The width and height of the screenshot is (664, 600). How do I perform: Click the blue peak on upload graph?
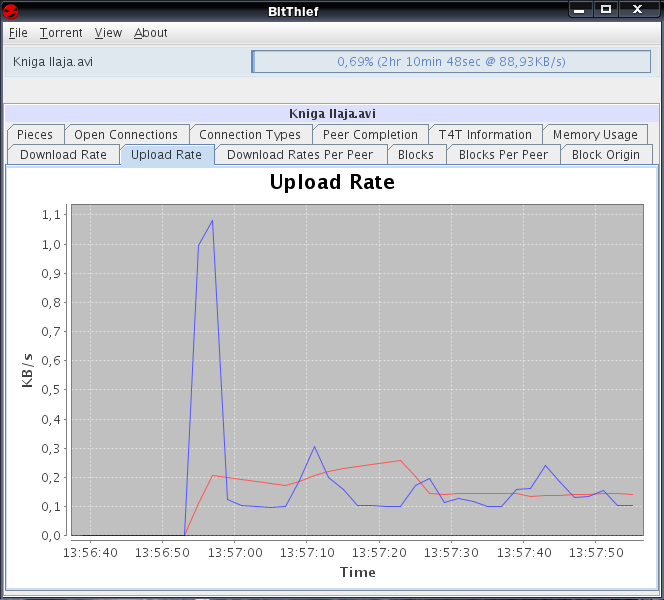coord(212,221)
